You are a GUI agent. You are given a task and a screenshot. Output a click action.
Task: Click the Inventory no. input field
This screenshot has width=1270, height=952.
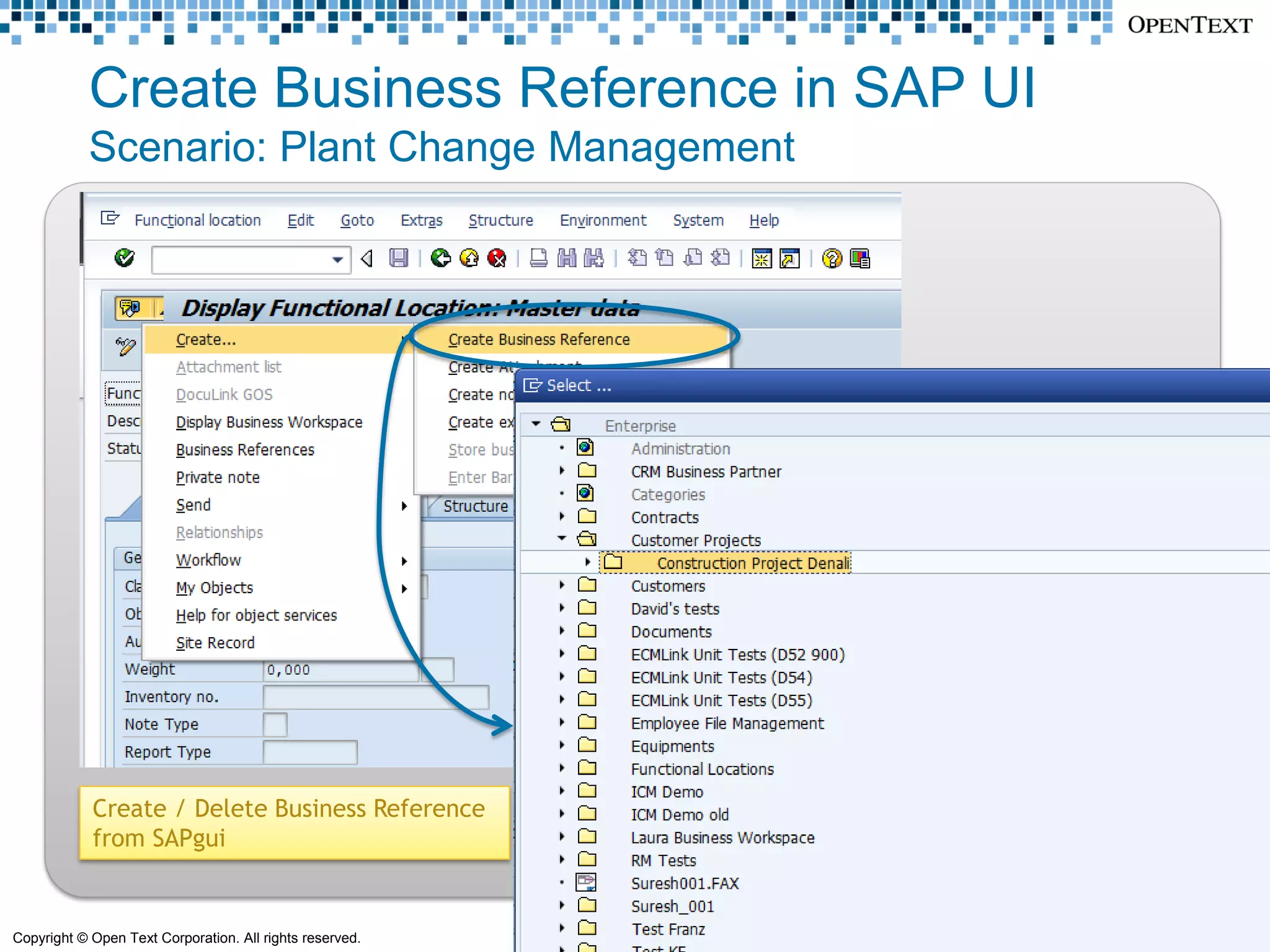tap(376, 697)
